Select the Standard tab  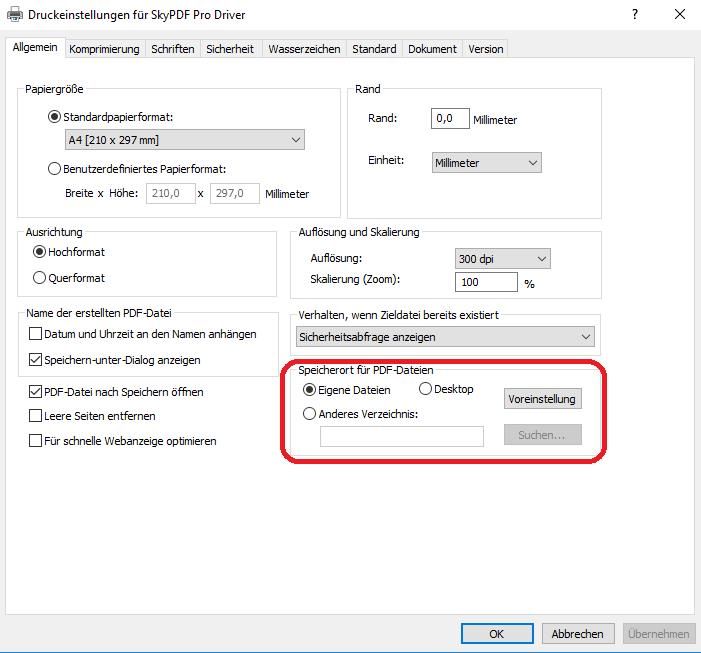[x=374, y=49]
